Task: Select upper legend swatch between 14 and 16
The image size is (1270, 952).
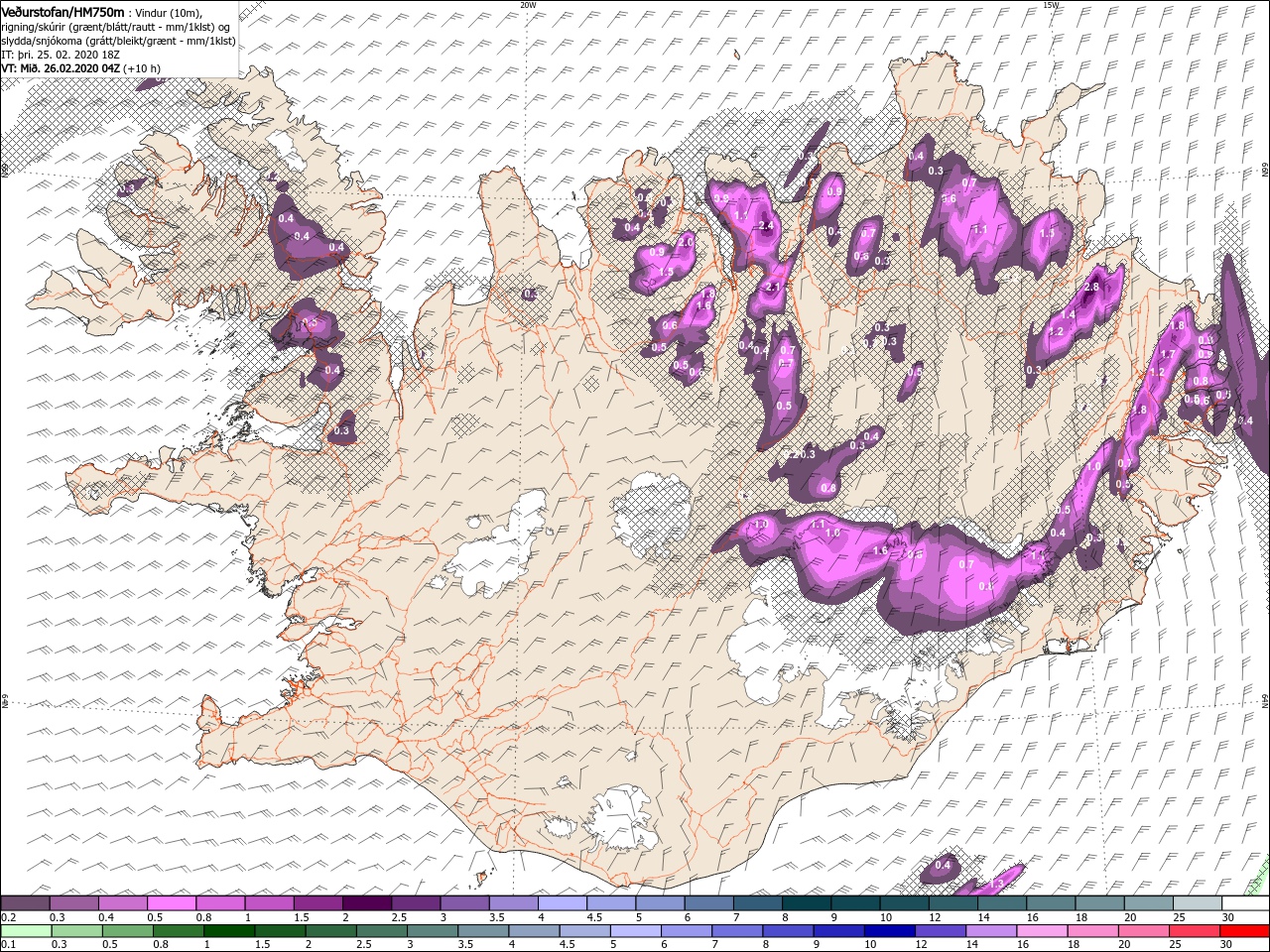Action: pyautogui.click(x=1002, y=902)
